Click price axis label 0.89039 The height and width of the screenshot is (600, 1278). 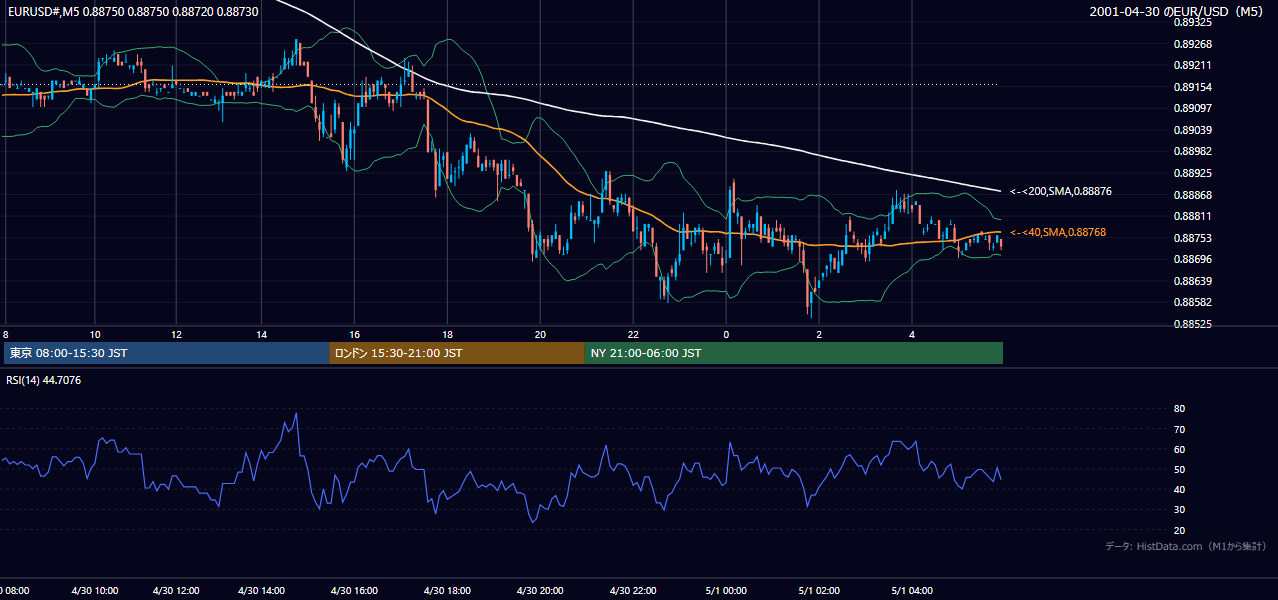(x=1192, y=130)
